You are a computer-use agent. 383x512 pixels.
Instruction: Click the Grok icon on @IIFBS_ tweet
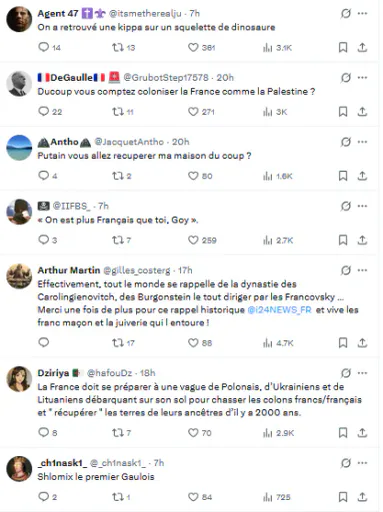(x=346, y=206)
